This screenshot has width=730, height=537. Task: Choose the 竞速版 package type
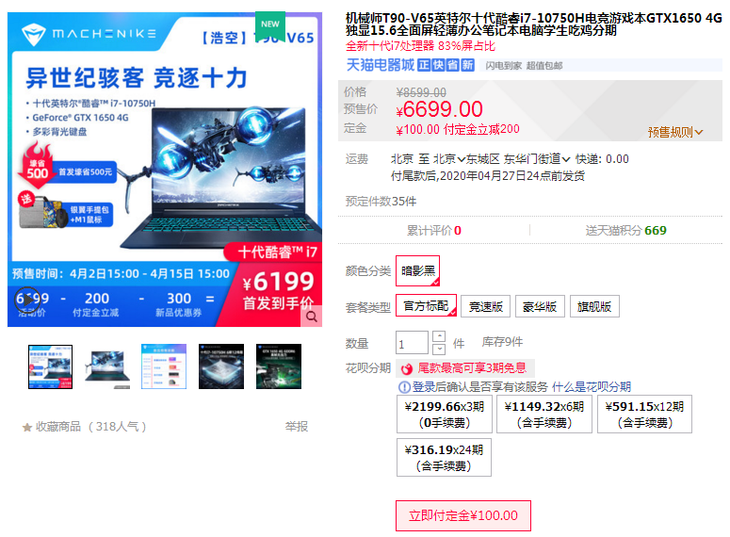point(486,306)
